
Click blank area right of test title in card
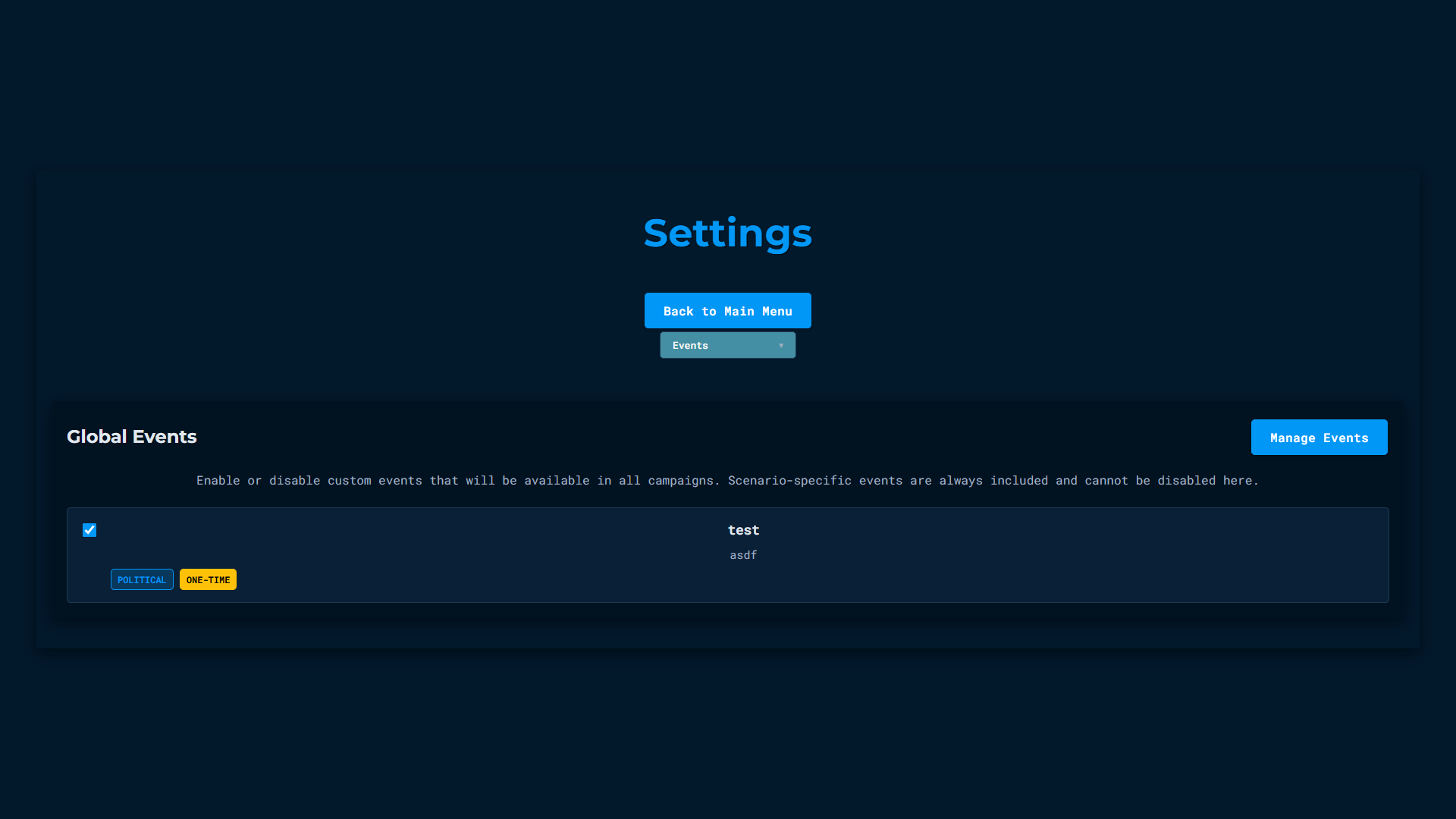pos(1062,530)
